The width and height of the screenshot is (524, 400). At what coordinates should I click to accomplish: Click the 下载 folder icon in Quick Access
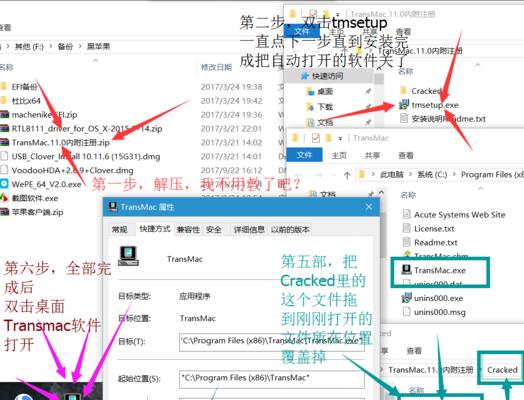[x=310, y=107]
